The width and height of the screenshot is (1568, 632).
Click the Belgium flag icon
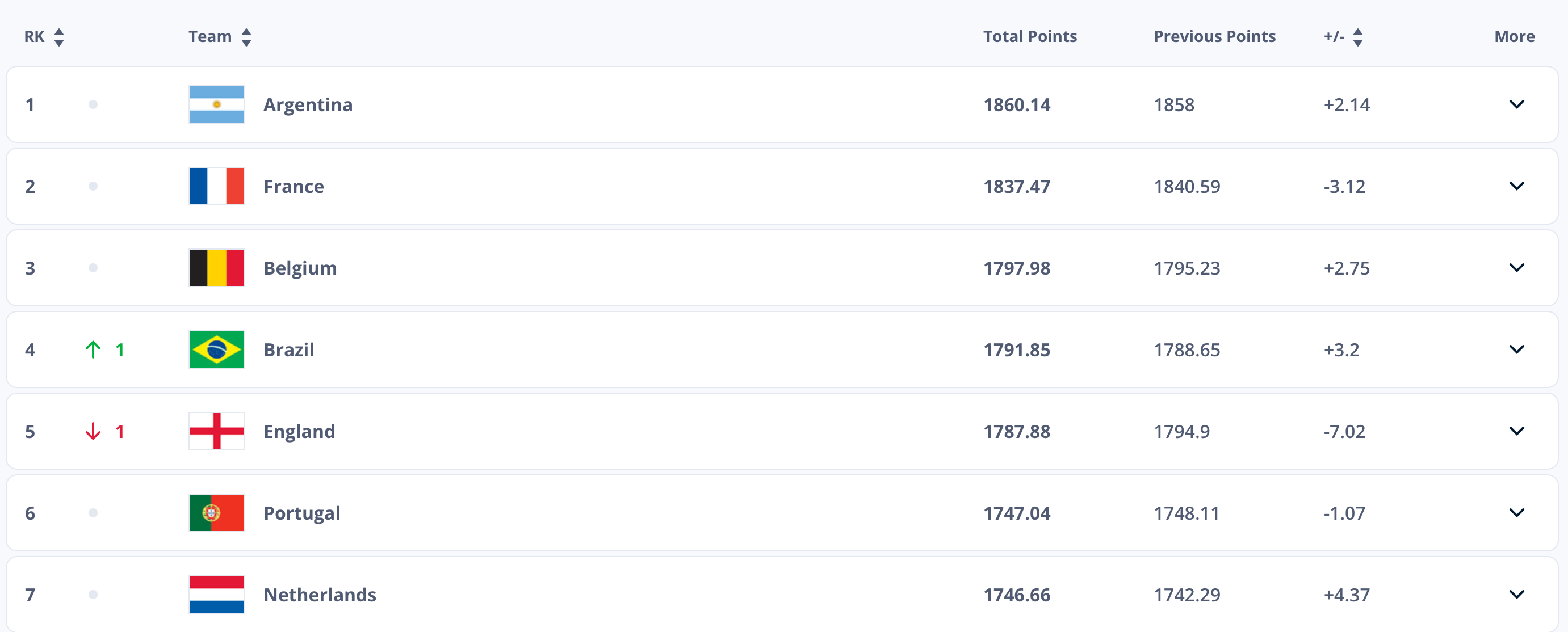point(217,268)
